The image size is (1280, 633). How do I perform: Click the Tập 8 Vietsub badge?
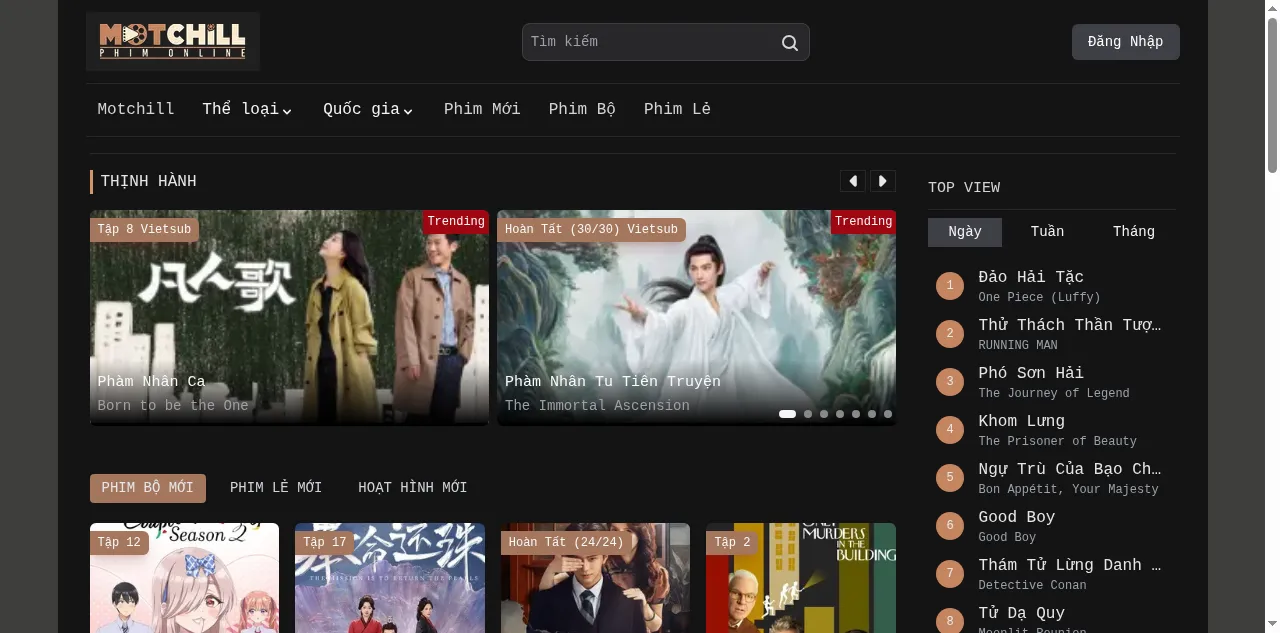[144, 230]
